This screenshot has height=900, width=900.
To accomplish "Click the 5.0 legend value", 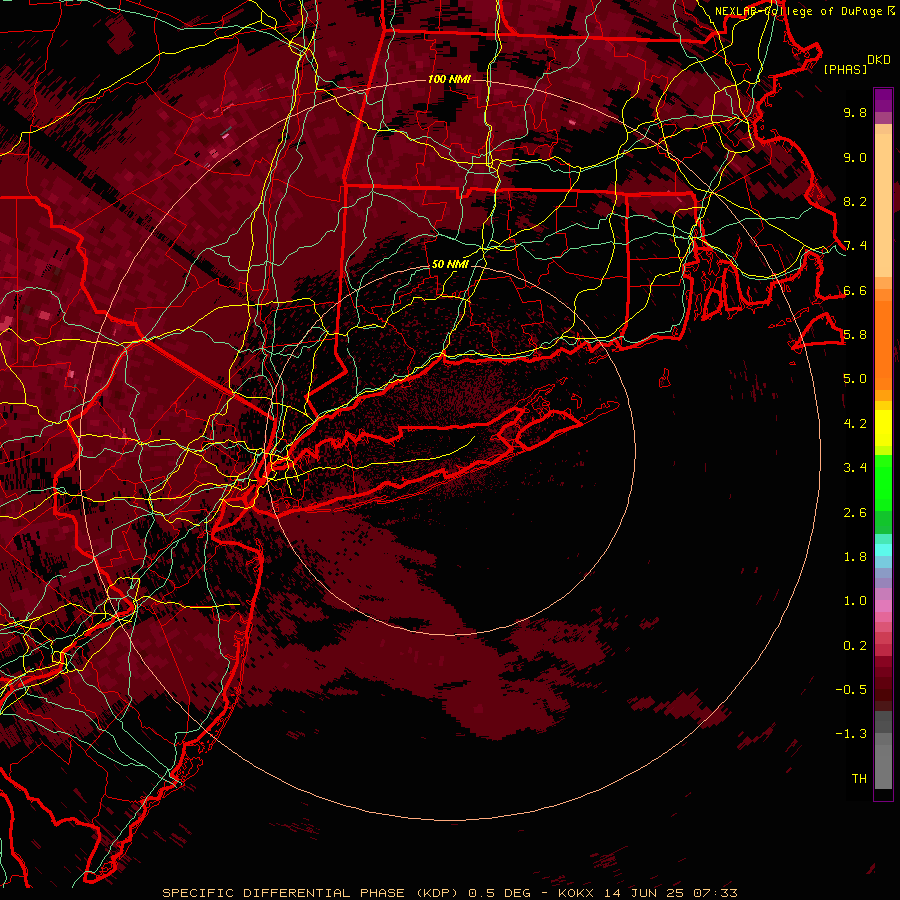I will pos(855,379).
